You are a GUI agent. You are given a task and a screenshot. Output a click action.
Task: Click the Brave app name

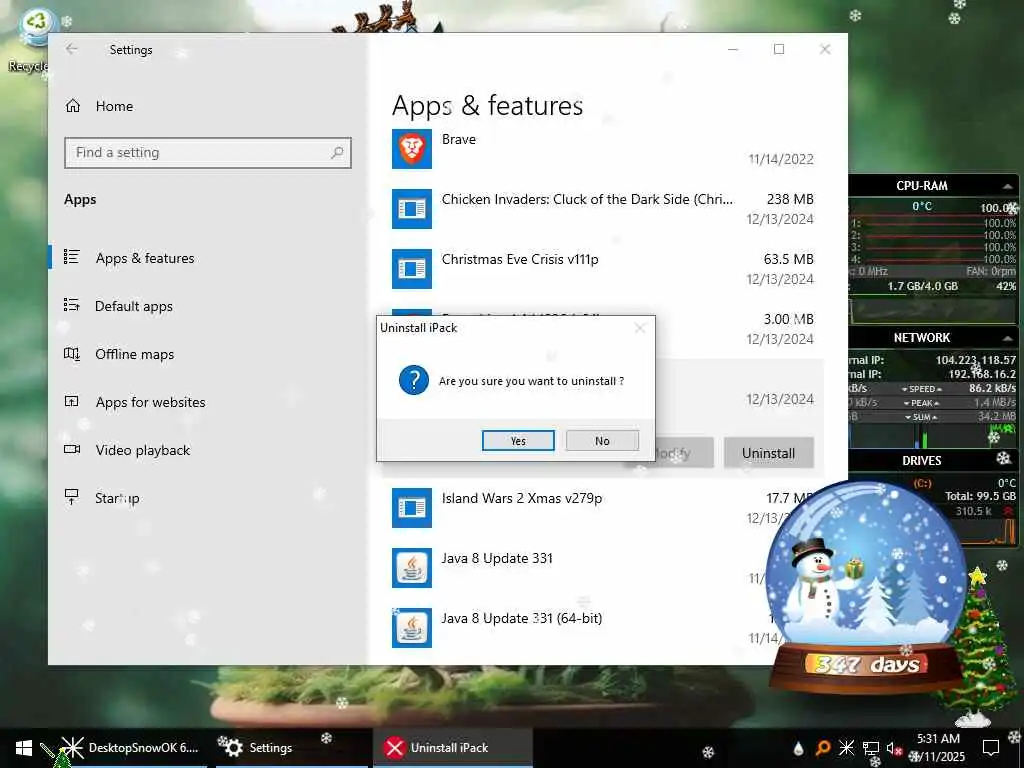[x=458, y=139]
